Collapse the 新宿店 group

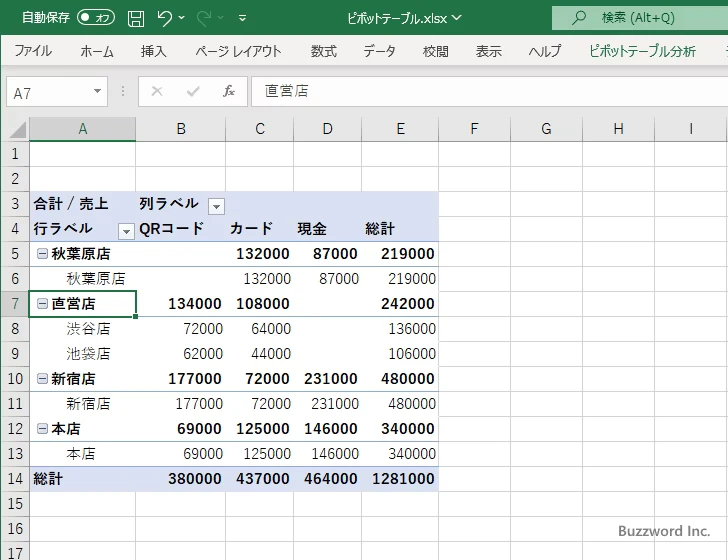click(x=42, y=378)
